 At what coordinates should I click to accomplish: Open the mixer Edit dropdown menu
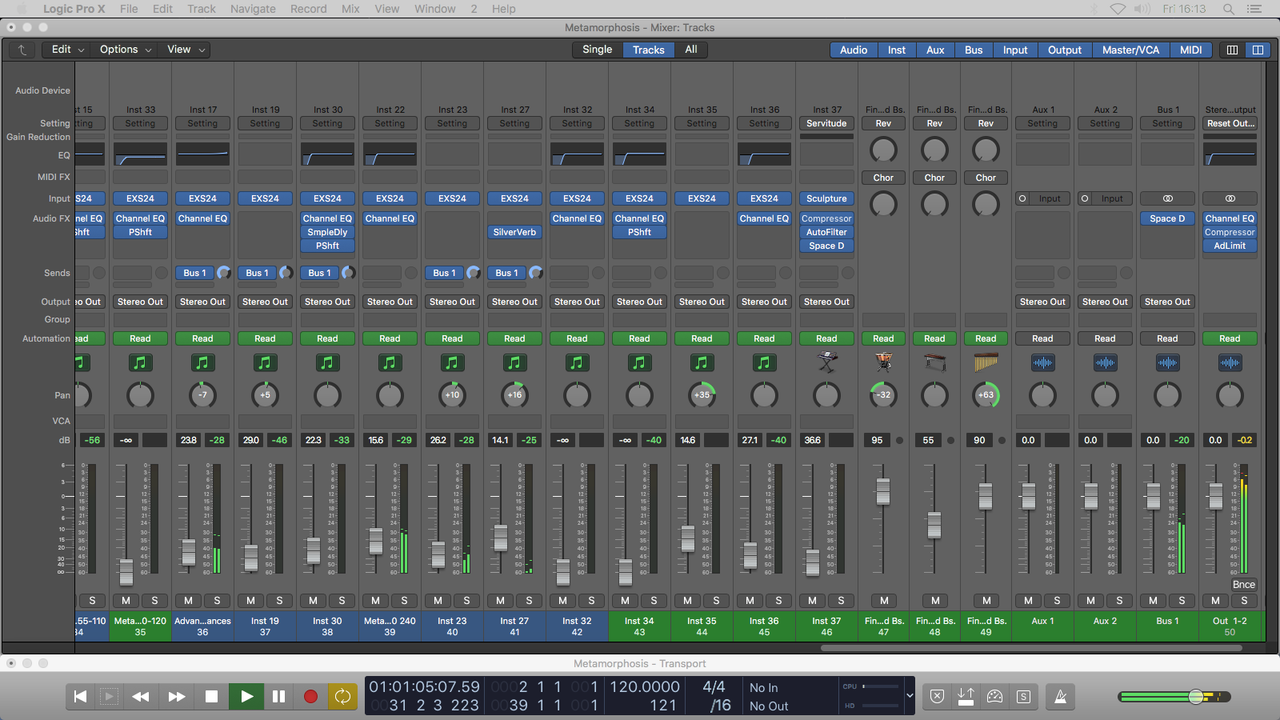(68, 49)
